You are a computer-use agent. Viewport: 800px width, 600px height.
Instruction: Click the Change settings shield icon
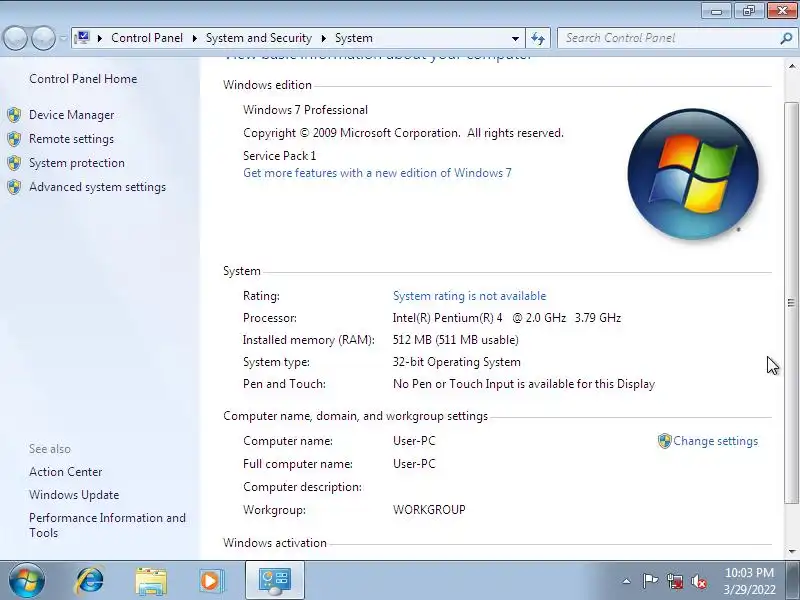[x=664, y=441]
